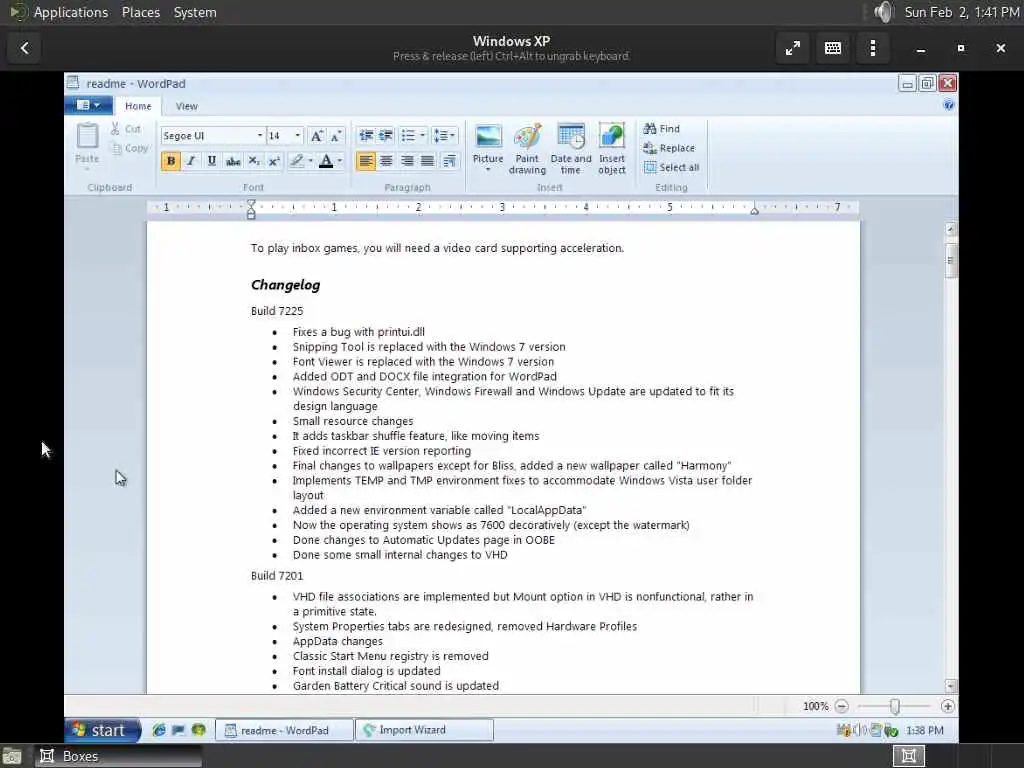
Task: Open the Paragraph settings dialog icon
Action: click(449, 161)
